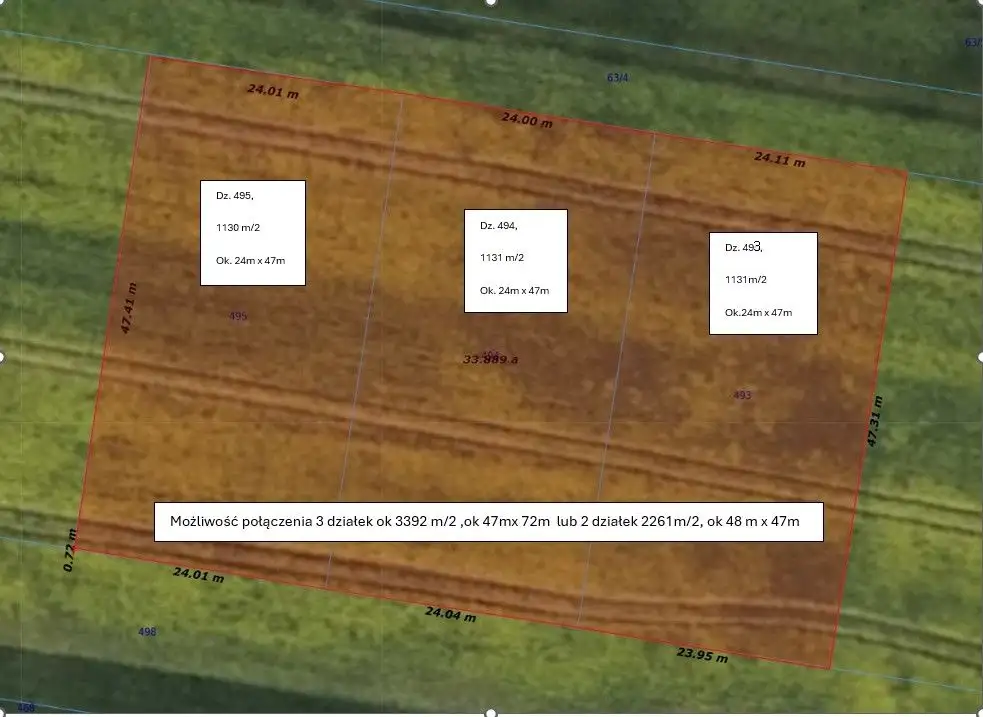The image size is (983, 717).
Task: Select the Dz. 494 info text box
Action: (515, 260)
